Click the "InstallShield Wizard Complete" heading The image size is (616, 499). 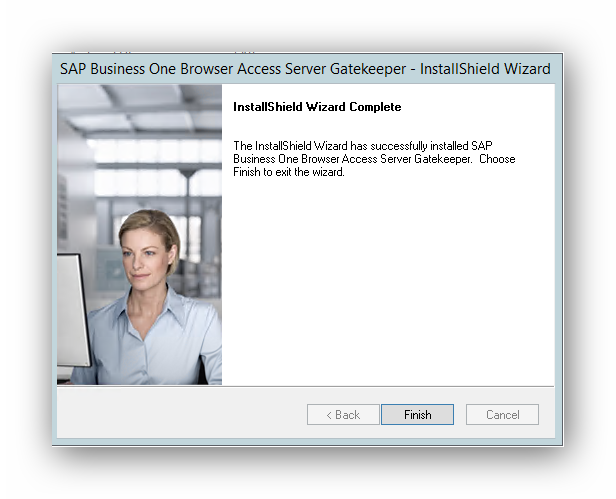pyautogui.click(x=316, y=106)
